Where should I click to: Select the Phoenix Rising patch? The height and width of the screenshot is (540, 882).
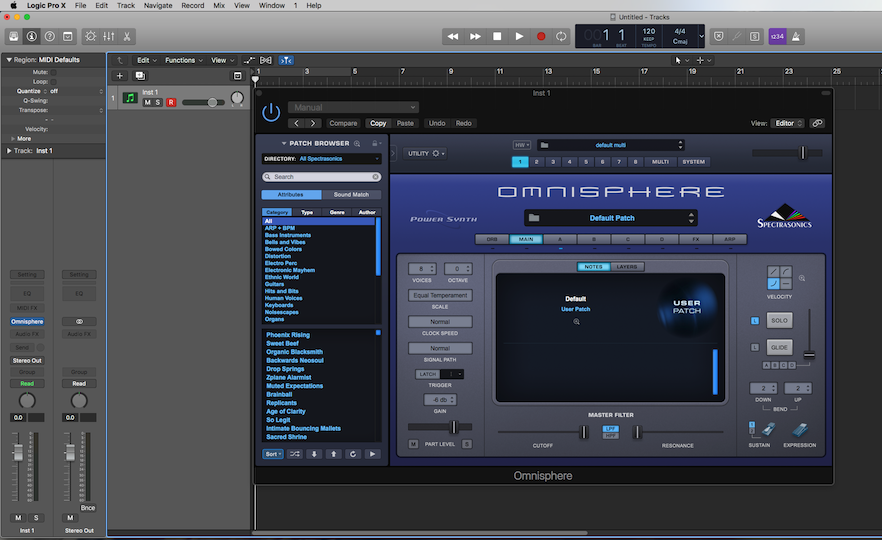(x=288, y=335)
